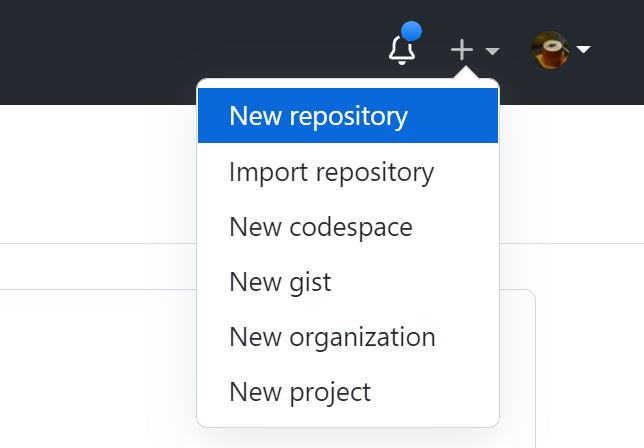Click the plus create-new icon

[x=462, y=50]
